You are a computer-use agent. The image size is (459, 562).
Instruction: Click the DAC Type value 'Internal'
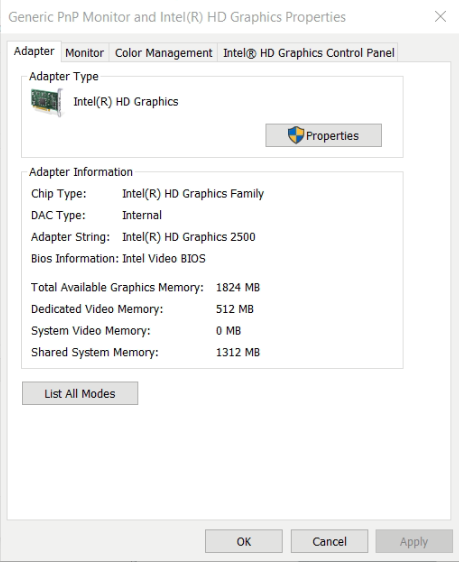pos(142,215)
